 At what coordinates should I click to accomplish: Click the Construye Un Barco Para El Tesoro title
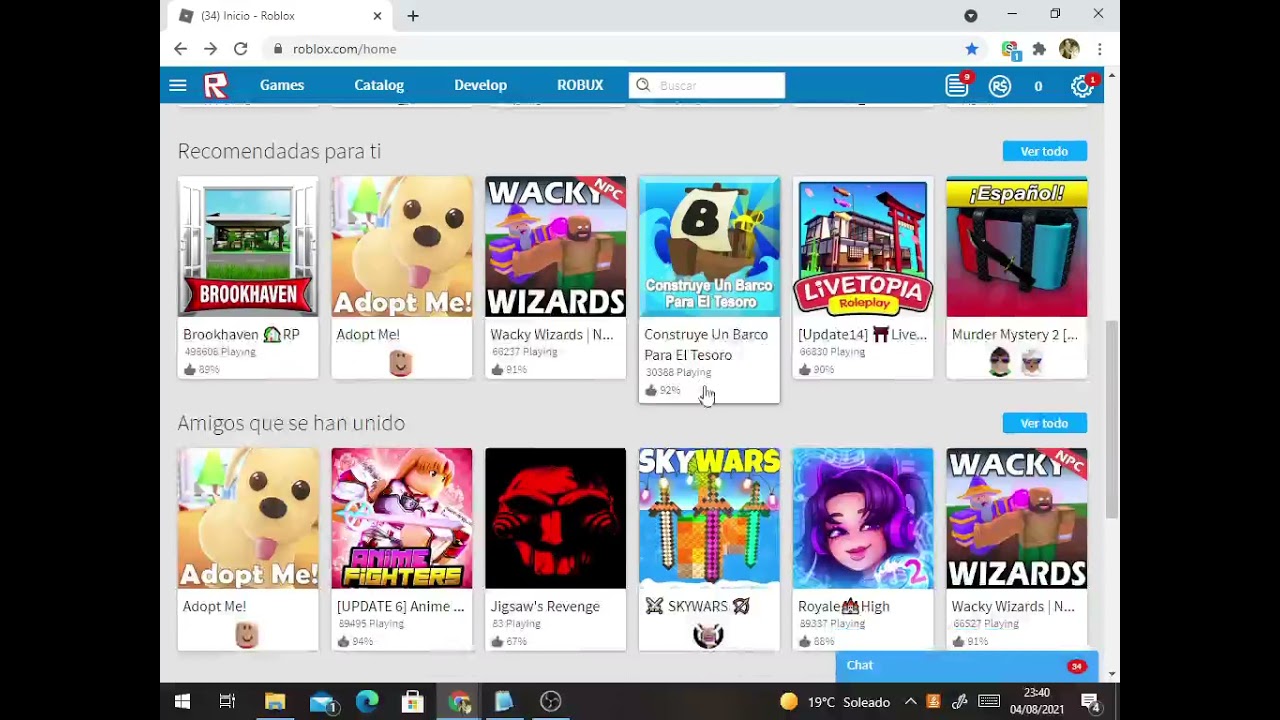[x=706, y=345]
